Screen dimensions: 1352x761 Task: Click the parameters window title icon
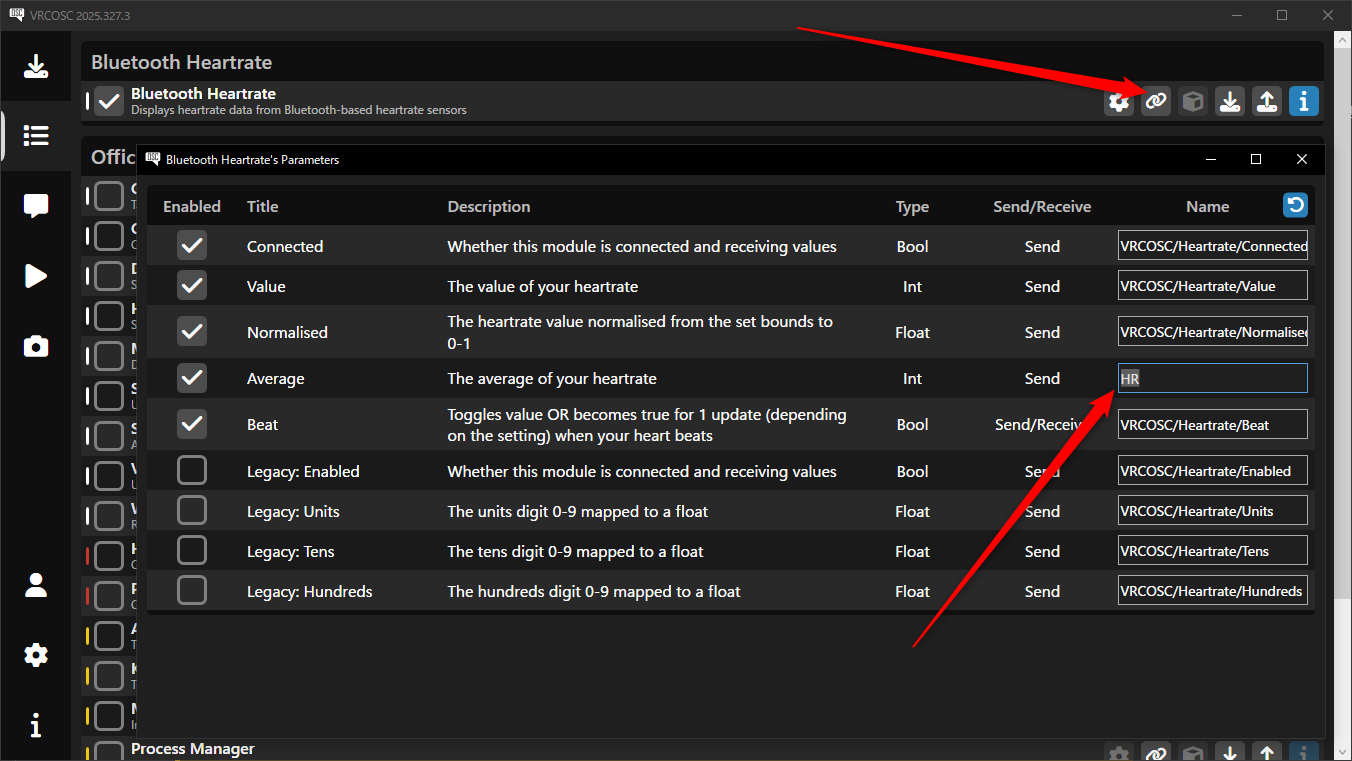(x=153, y=159)
